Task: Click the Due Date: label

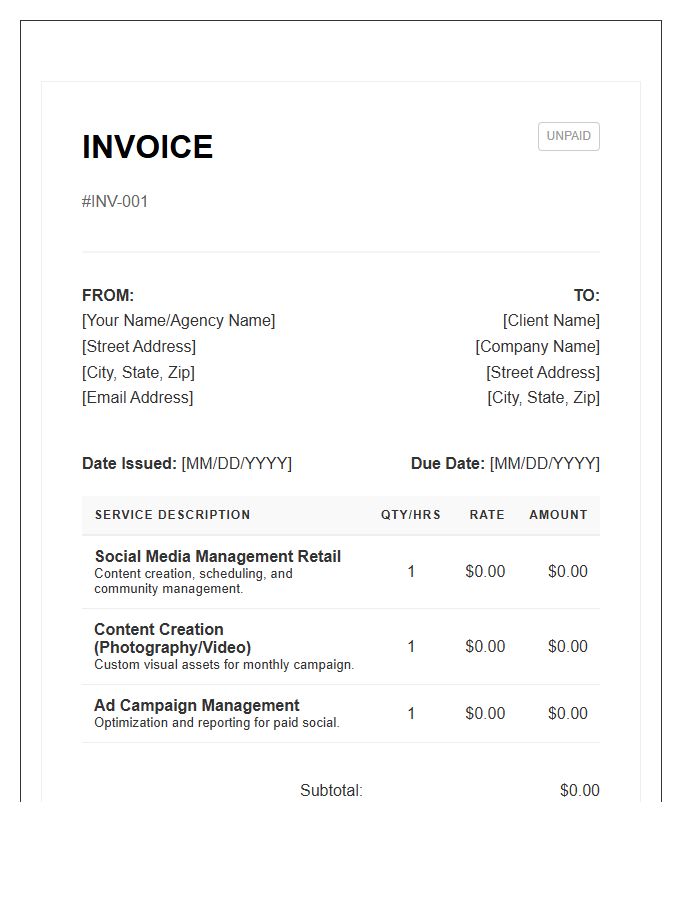Action: (x=448, y=463)
